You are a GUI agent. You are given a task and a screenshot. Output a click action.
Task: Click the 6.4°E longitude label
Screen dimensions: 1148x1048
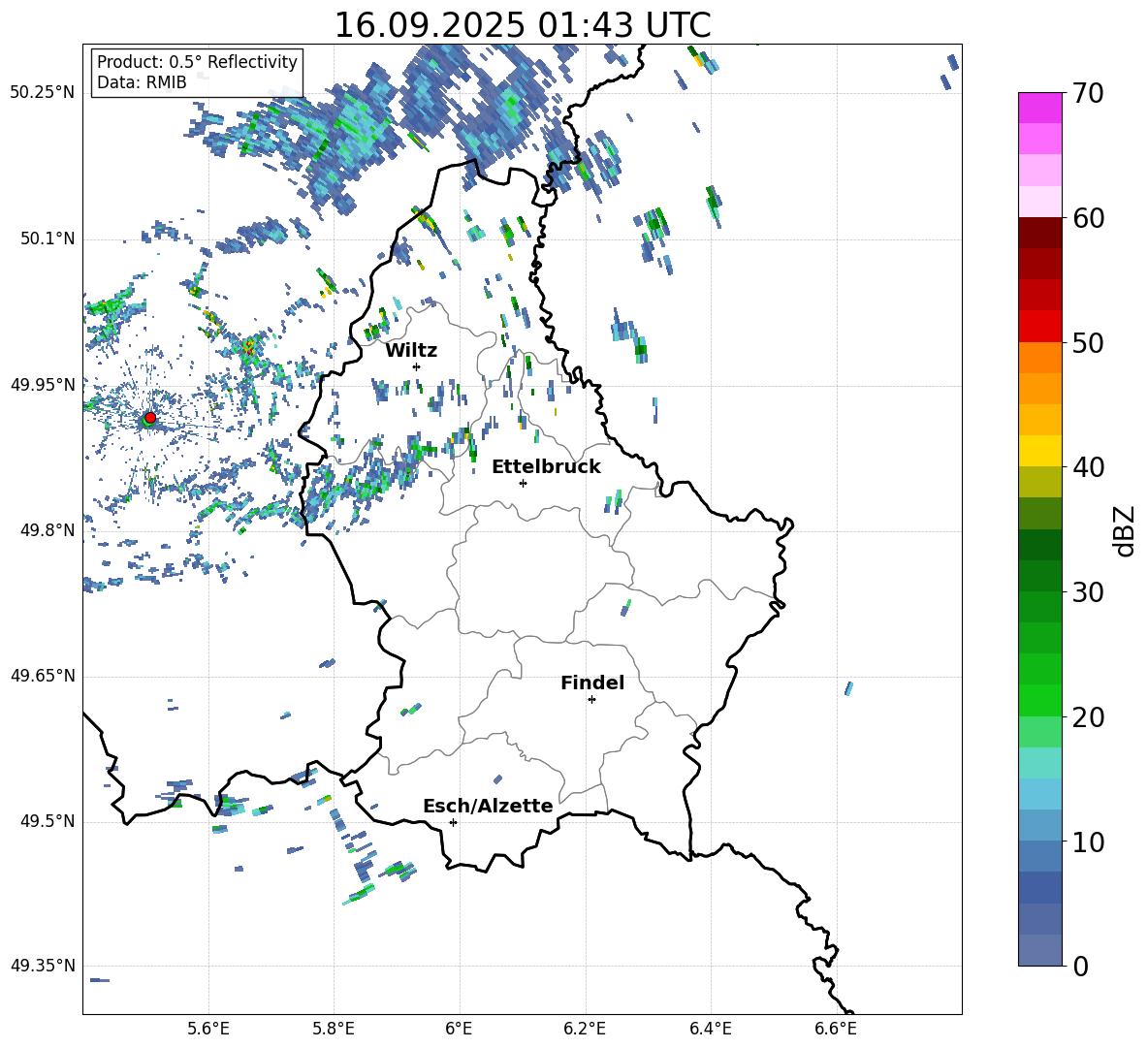(x=710, y=1029)
